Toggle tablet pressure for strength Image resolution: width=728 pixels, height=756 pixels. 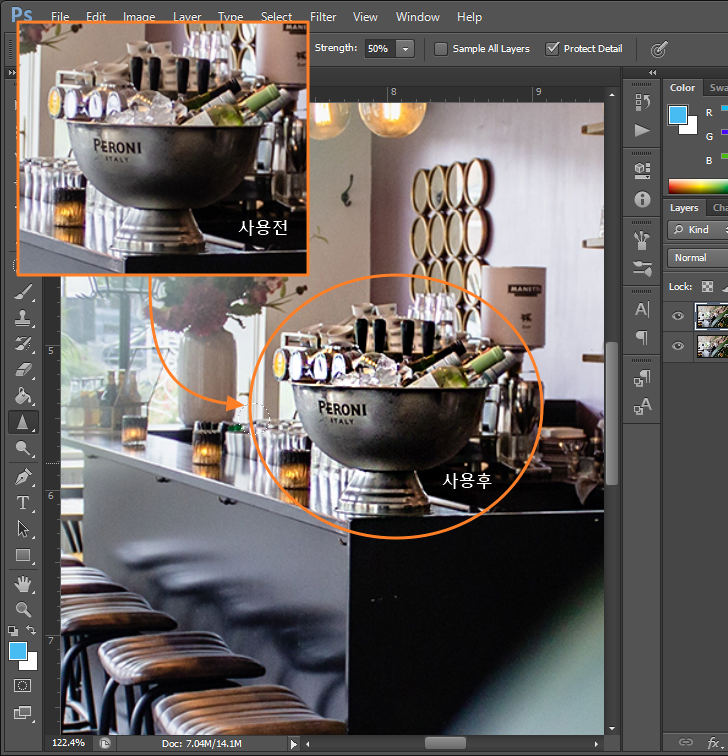659,49
